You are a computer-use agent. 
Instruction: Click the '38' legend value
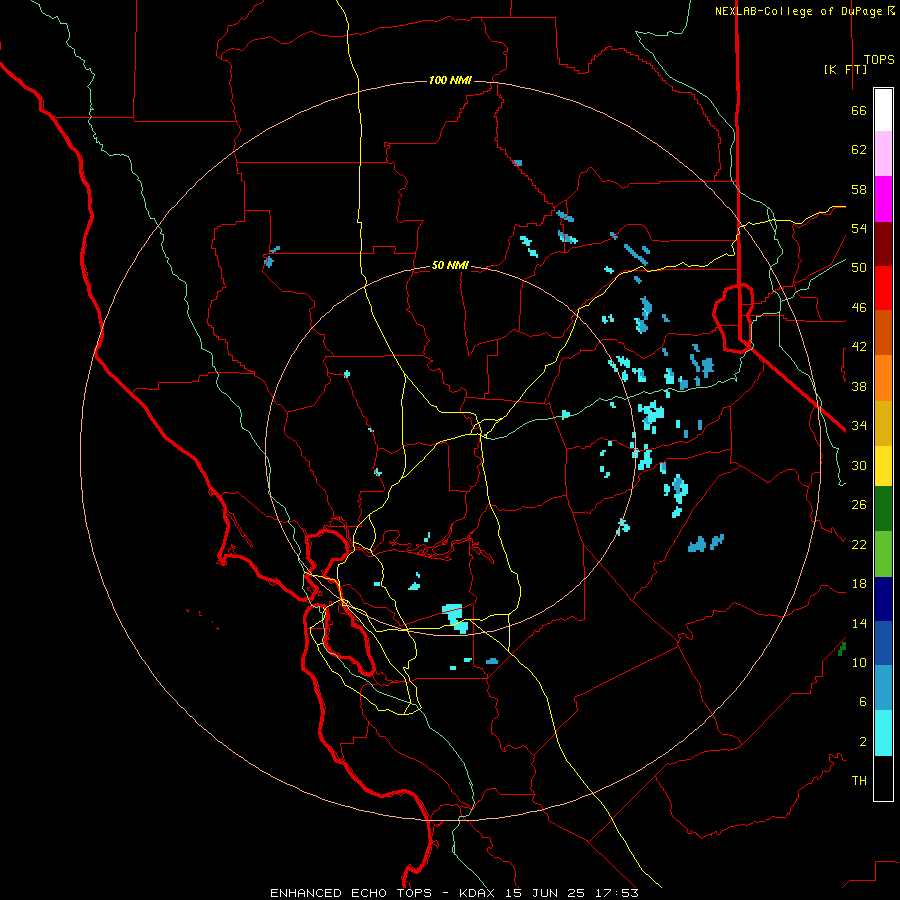click(x=859, y=386)
